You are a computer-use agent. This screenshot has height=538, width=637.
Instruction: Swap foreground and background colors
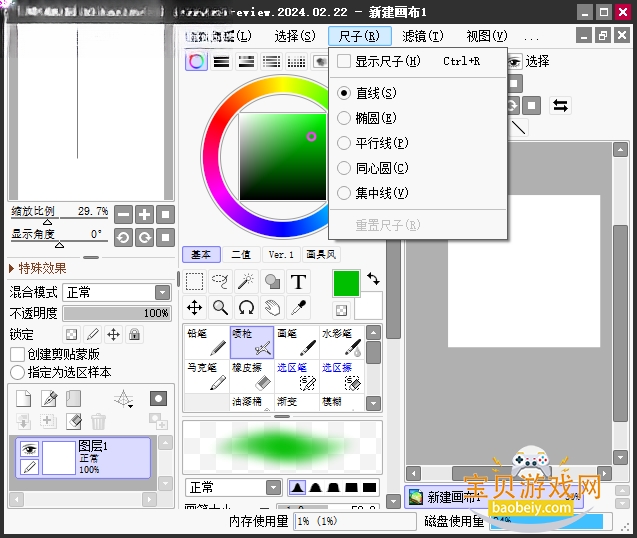click(x=373, y=279)
